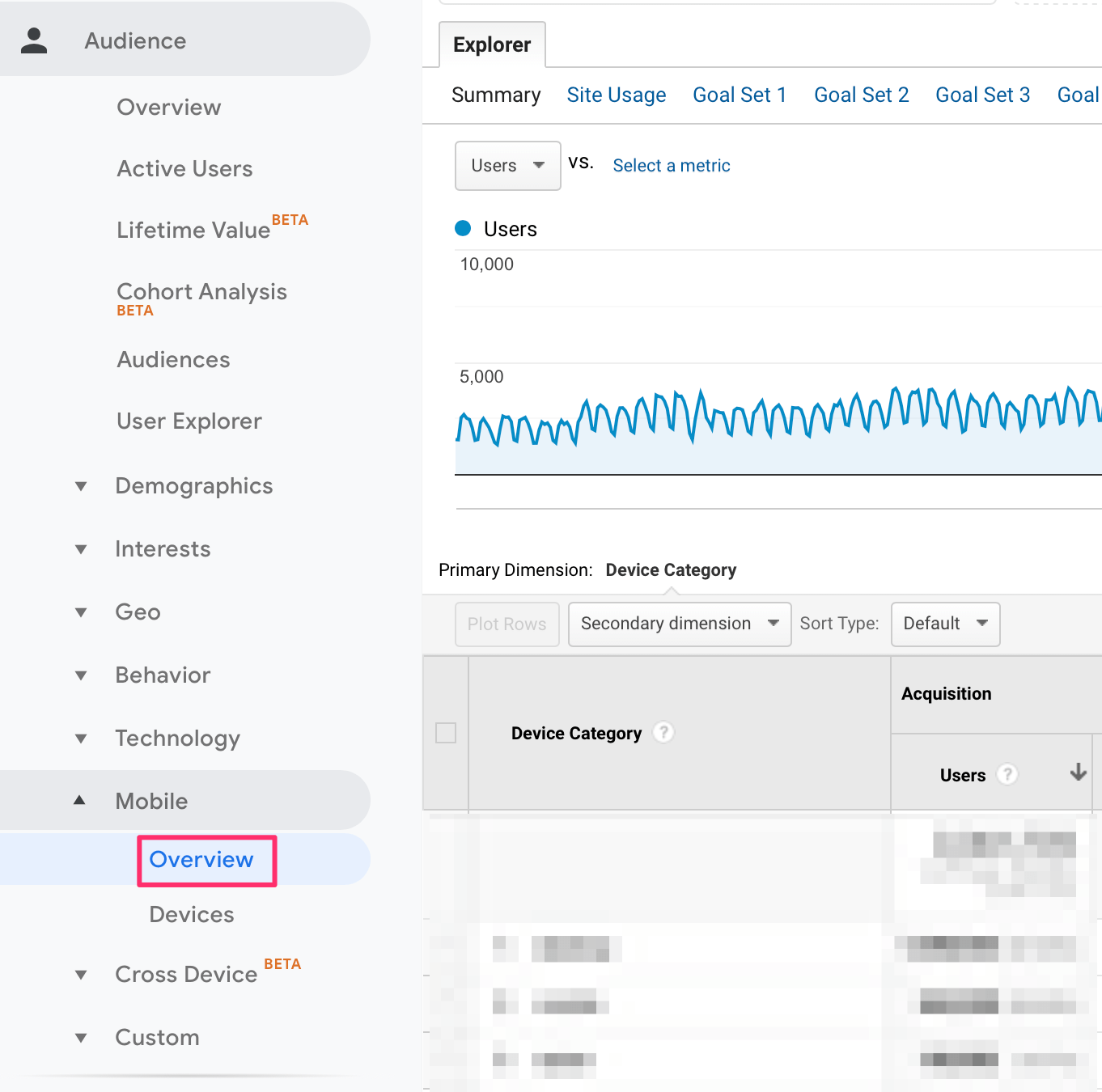Open the Device Category help question mark
The width and height of the screenshot is (1102, 1092).
(663, 733)
